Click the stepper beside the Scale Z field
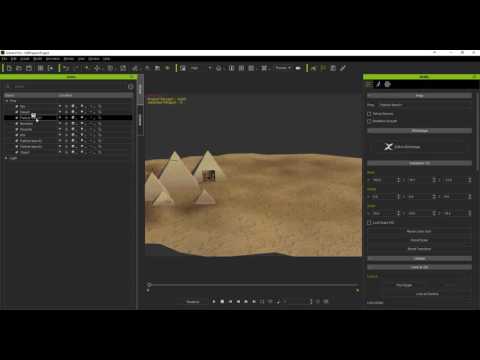Viewport: 480px width, 360px height. pos(470,213)
